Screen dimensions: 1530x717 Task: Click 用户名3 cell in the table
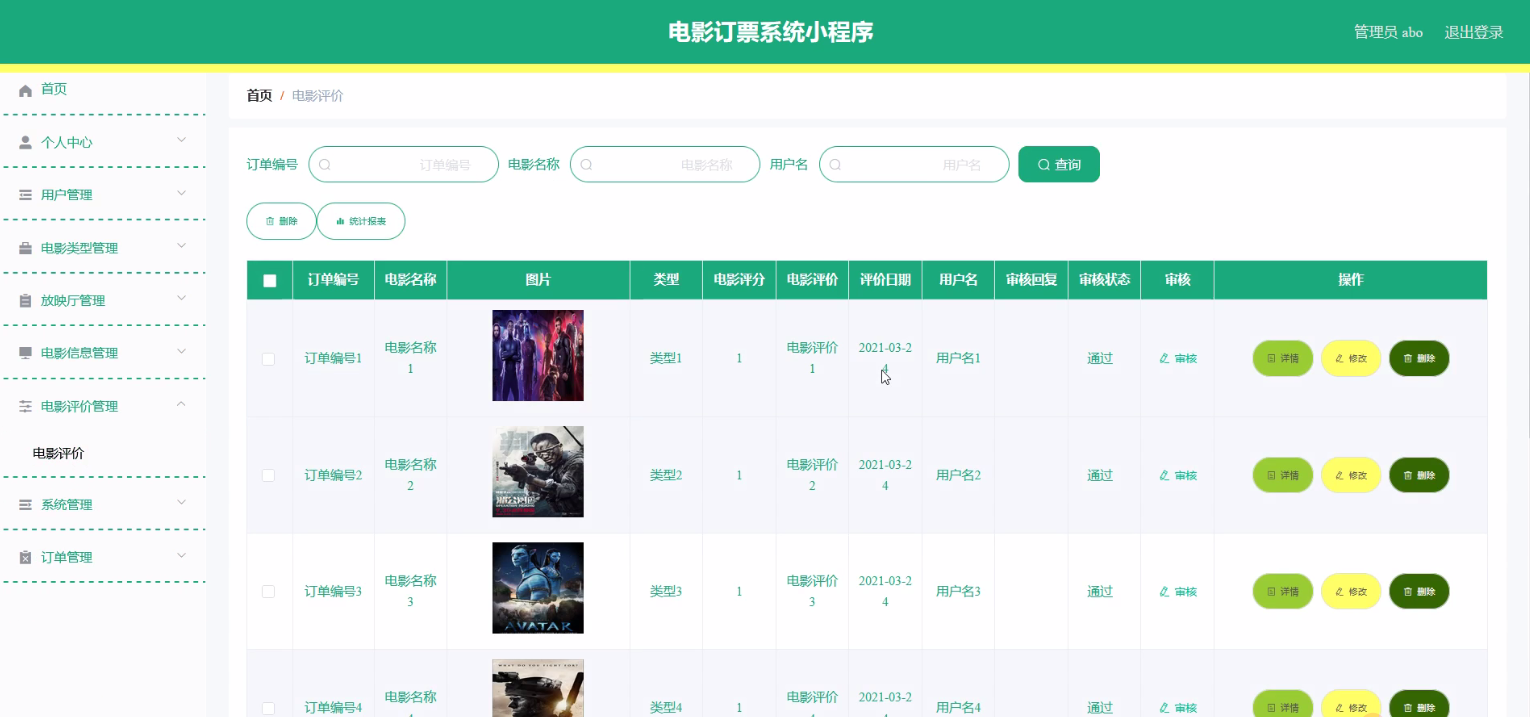pyautogui.click(x=958, y=591)
